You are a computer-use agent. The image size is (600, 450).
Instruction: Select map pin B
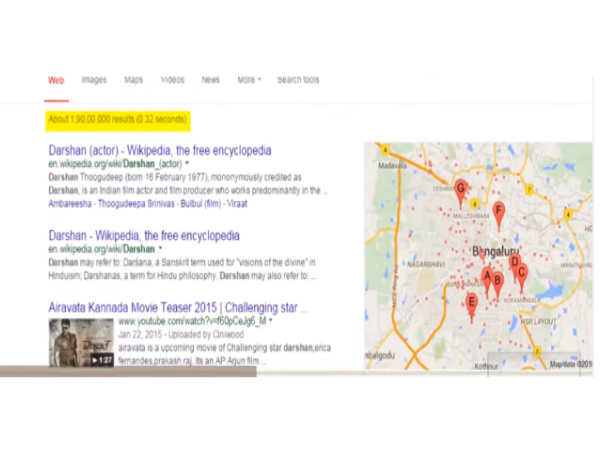(497, 285)
